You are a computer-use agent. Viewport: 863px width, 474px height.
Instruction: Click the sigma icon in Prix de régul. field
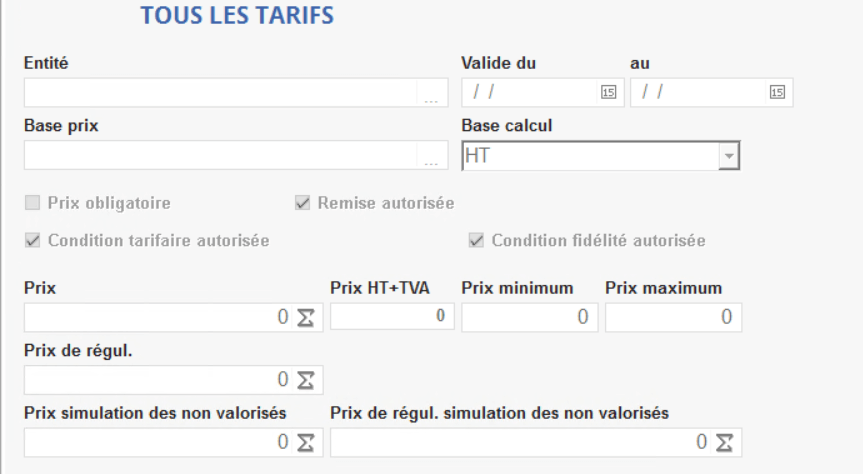pos(304,380)
